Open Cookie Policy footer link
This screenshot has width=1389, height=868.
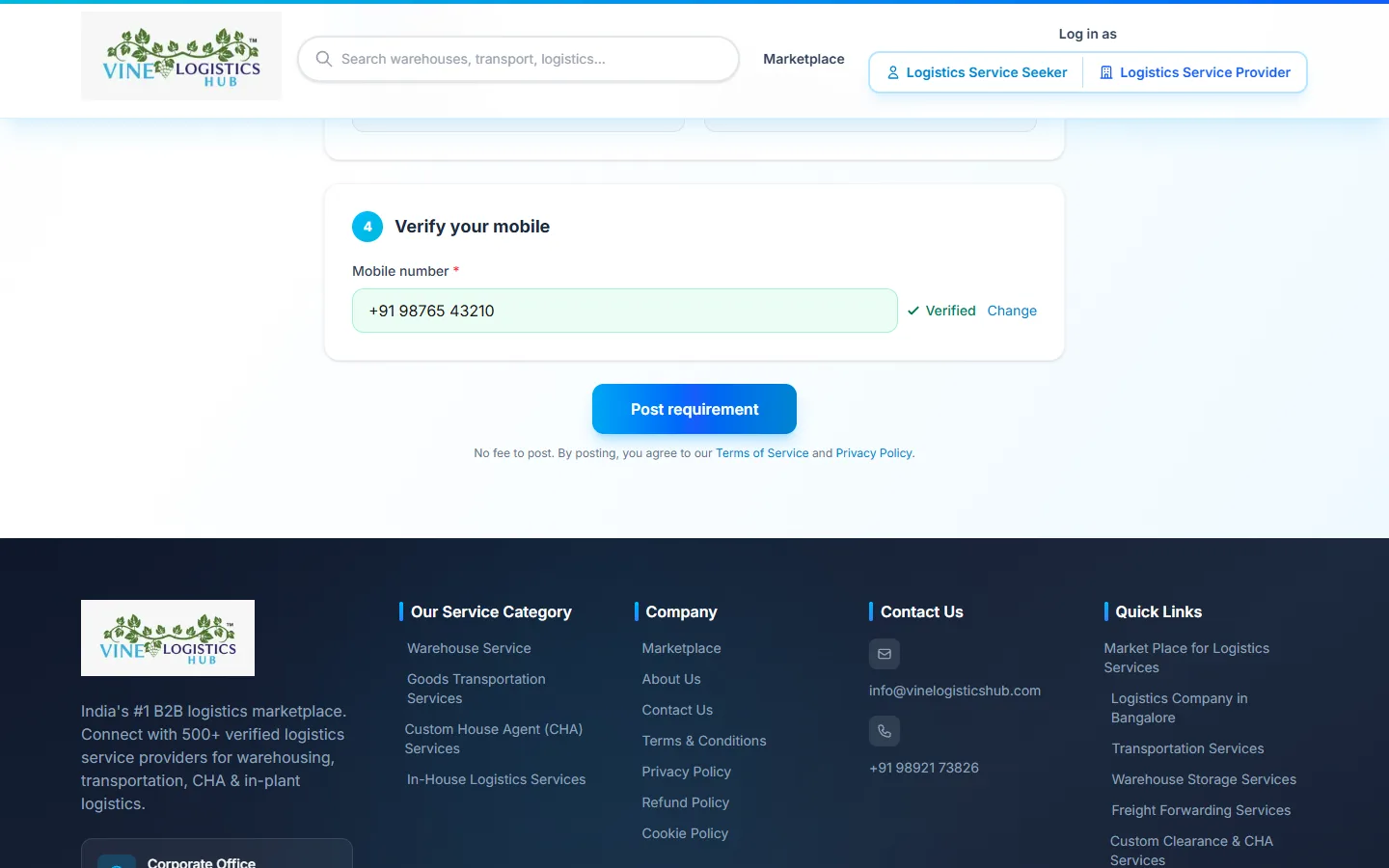(685, 833)
